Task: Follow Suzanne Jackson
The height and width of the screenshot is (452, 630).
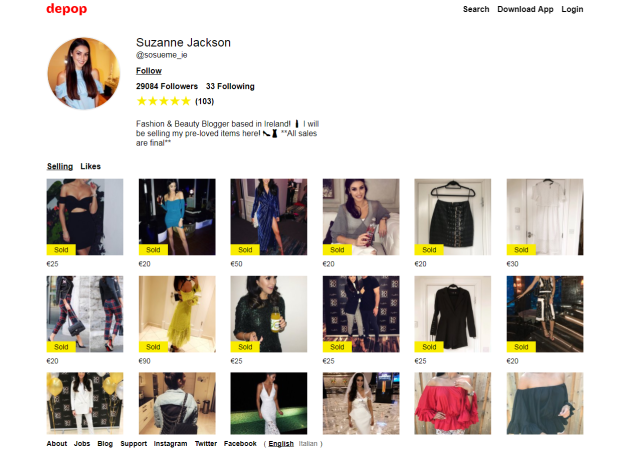Action: click(149, 71)
